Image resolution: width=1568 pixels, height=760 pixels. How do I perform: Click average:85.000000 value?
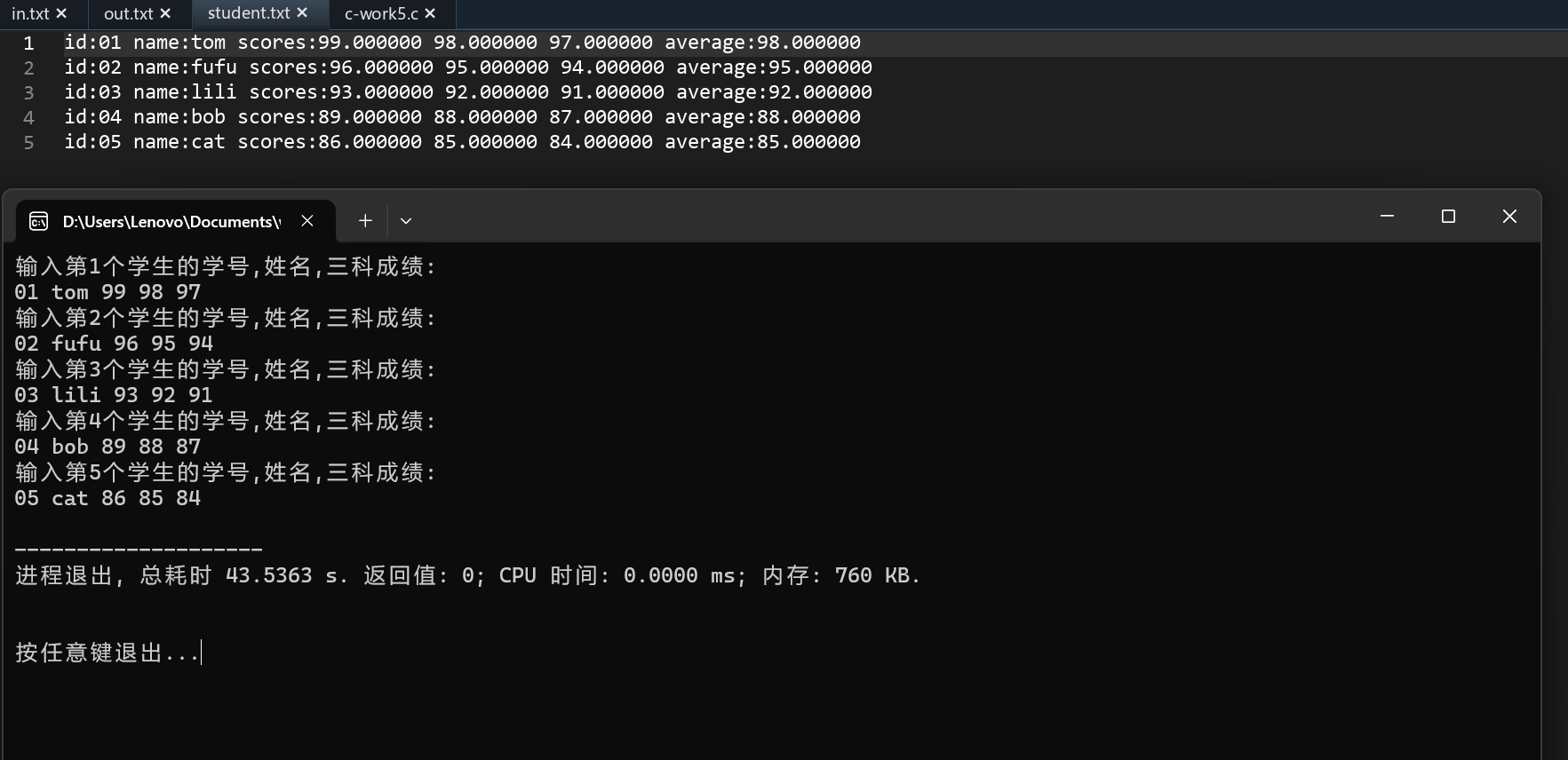coord(762,142)
